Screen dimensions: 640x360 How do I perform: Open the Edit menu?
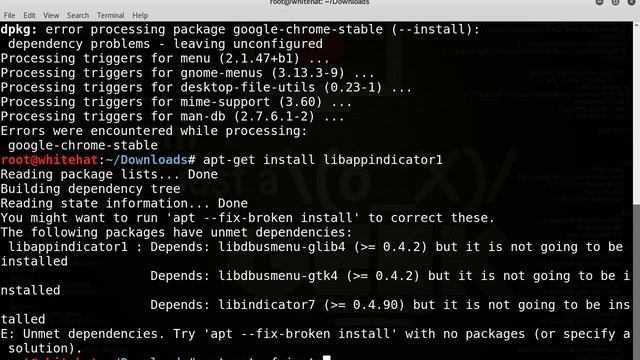tap(29, 16)
